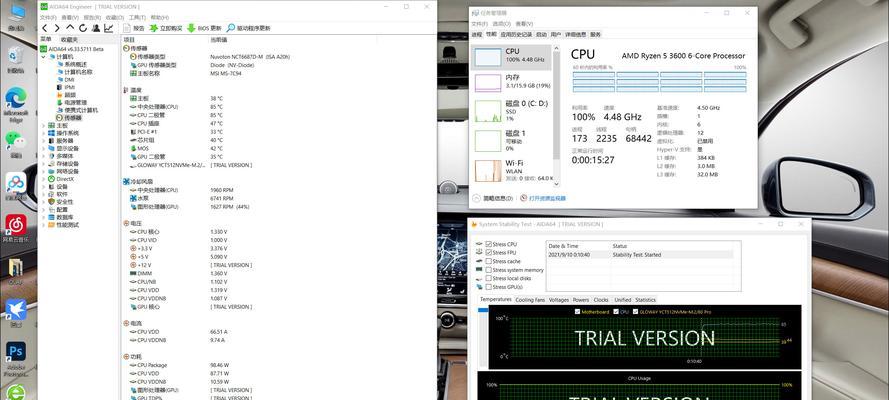
Task: Collapse the 计算机 tree node
Action: [x=44, y=57]
